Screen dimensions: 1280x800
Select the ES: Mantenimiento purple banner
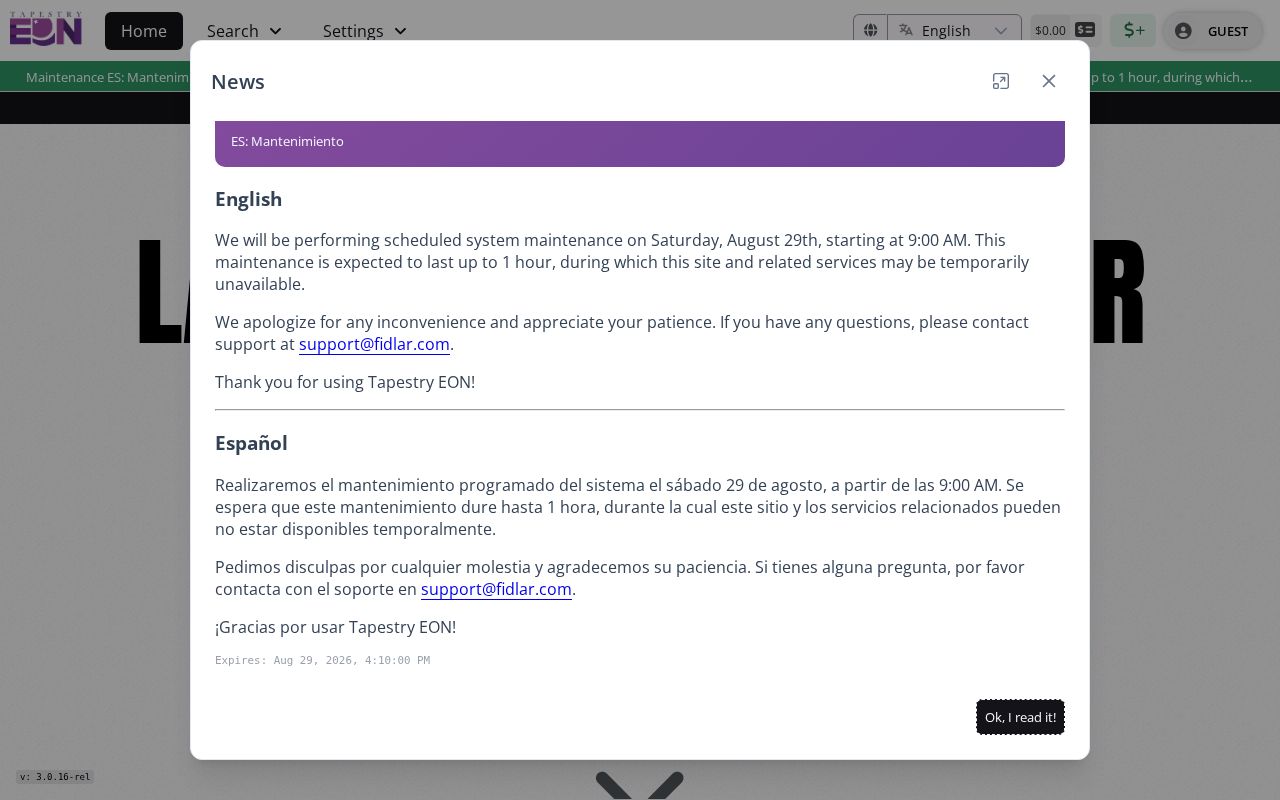pos(640,143)
